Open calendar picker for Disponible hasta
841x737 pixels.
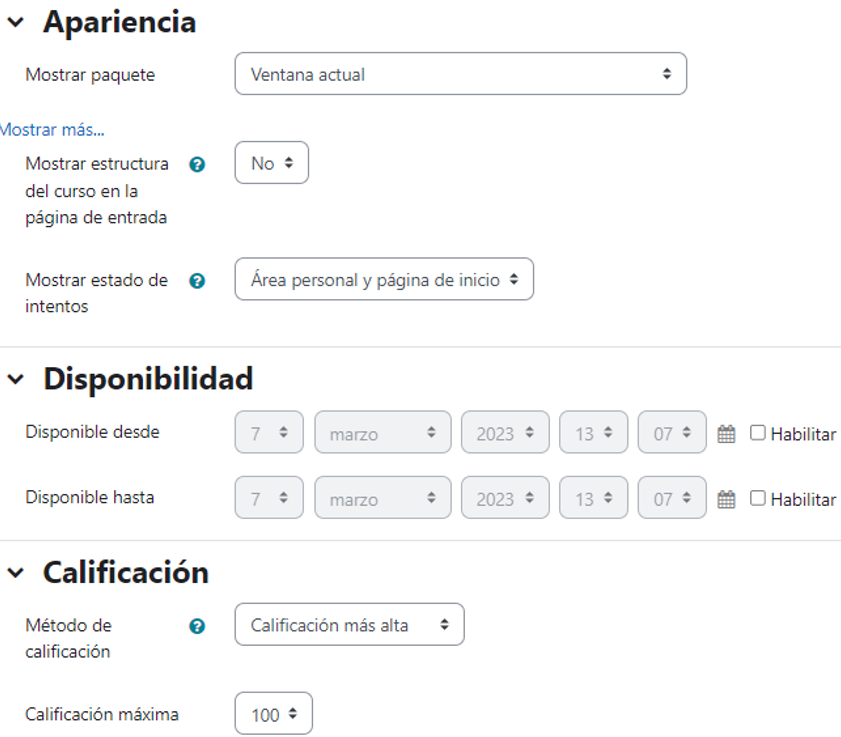725,497
